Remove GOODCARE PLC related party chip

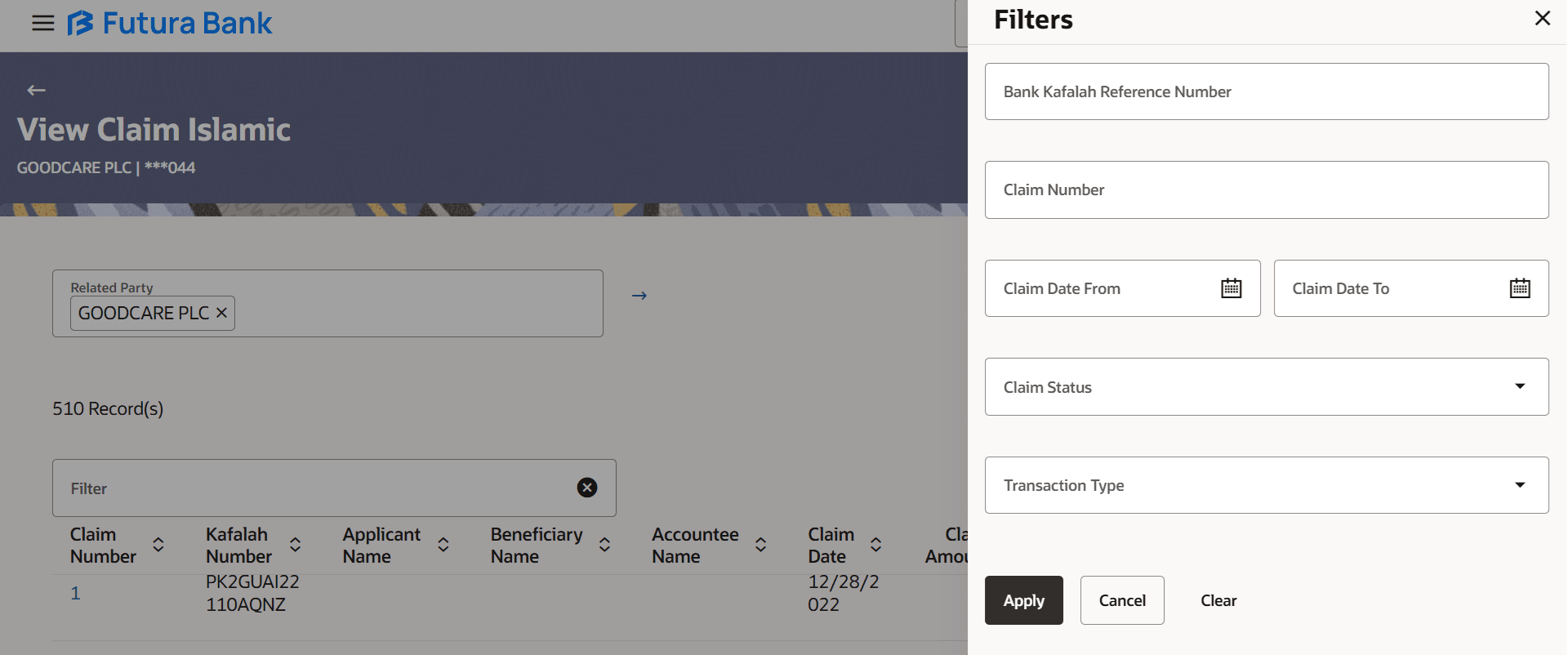pyautogui.click(x=221, y=313)
